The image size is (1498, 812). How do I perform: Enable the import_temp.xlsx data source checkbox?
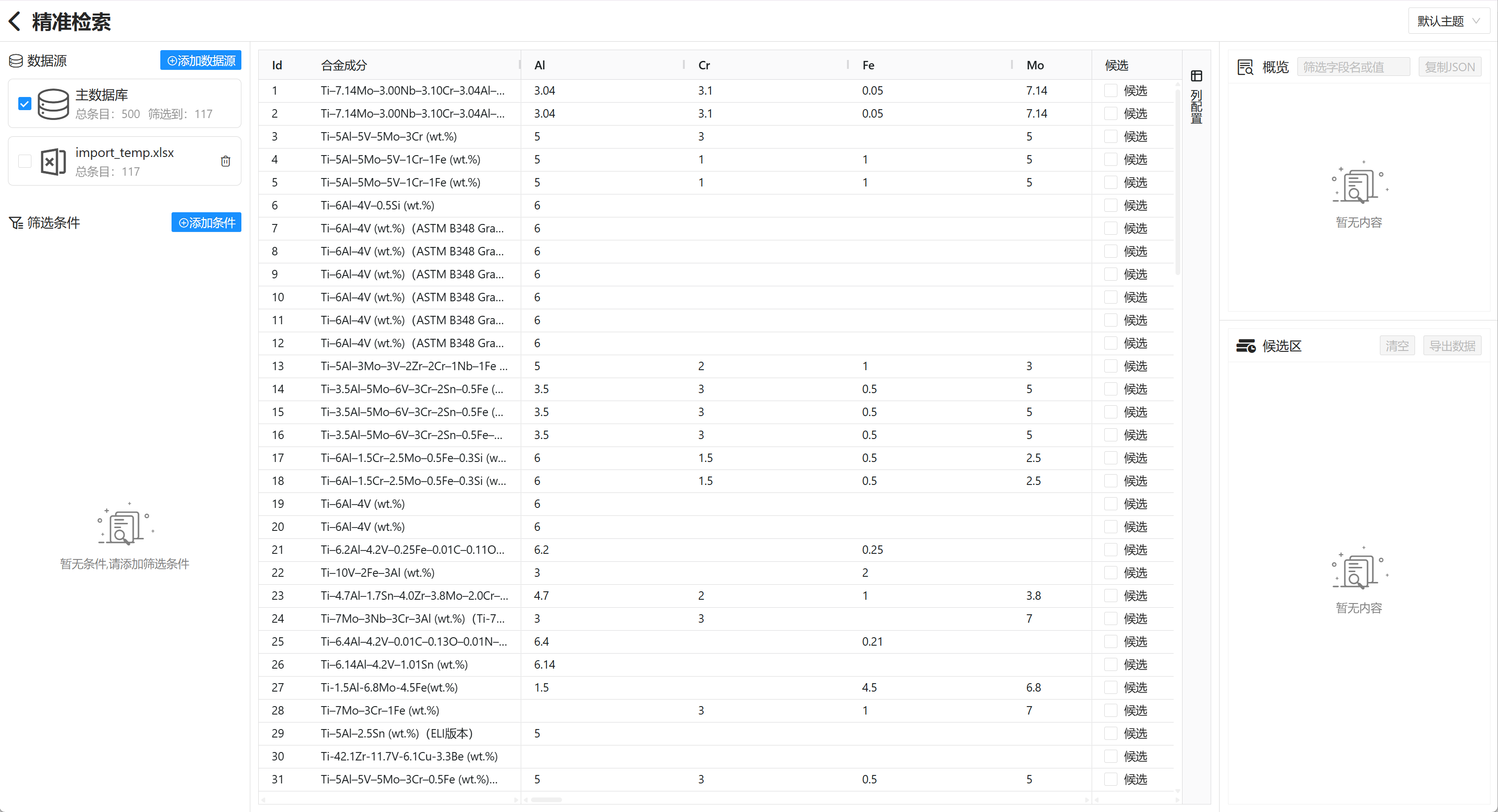pyautogui.click(x=24, y=161)
